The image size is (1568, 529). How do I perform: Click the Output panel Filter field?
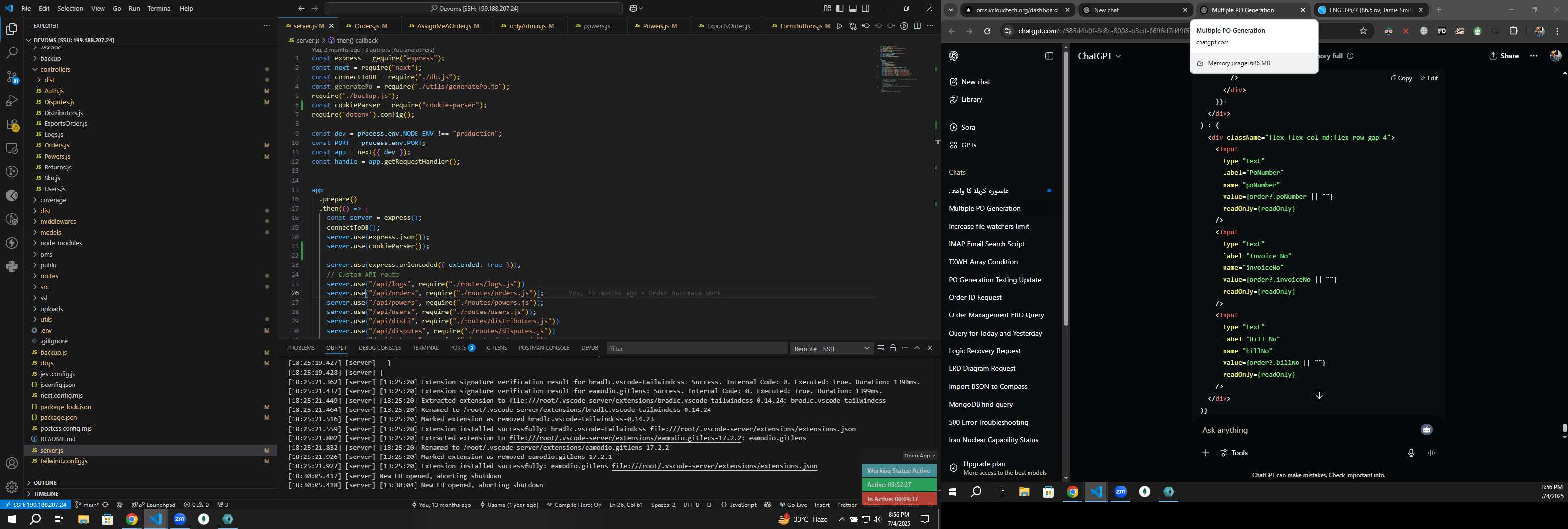[x=696, y=349]
